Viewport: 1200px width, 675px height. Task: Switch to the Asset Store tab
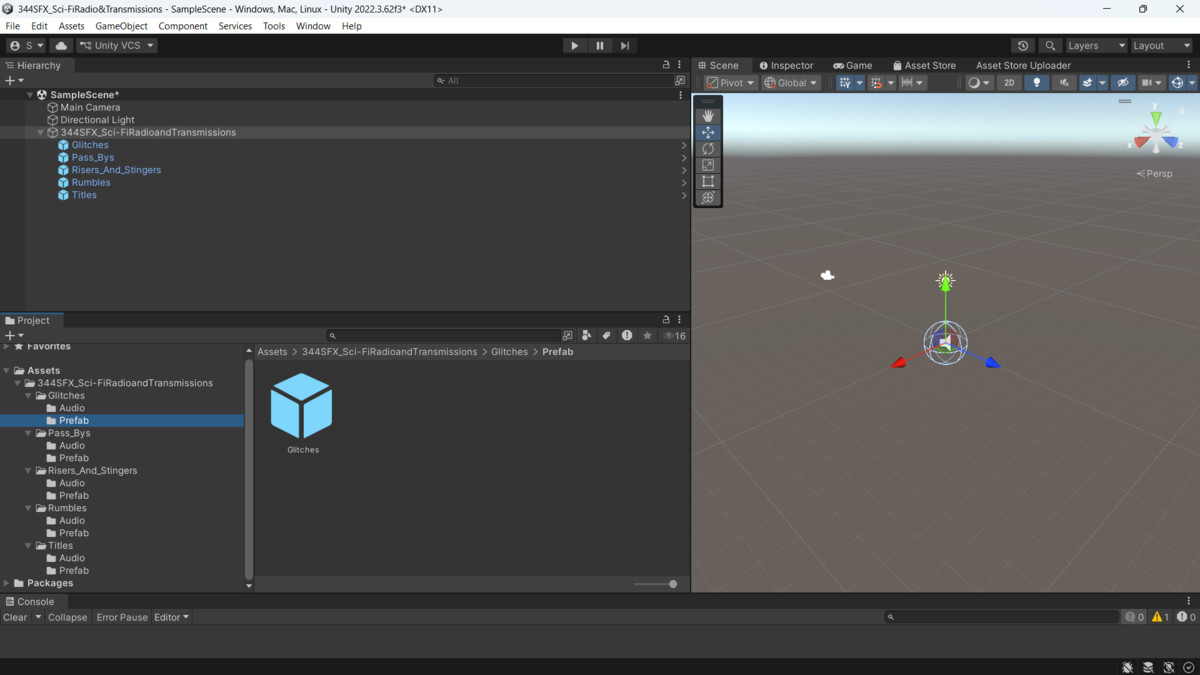point(924,65)
